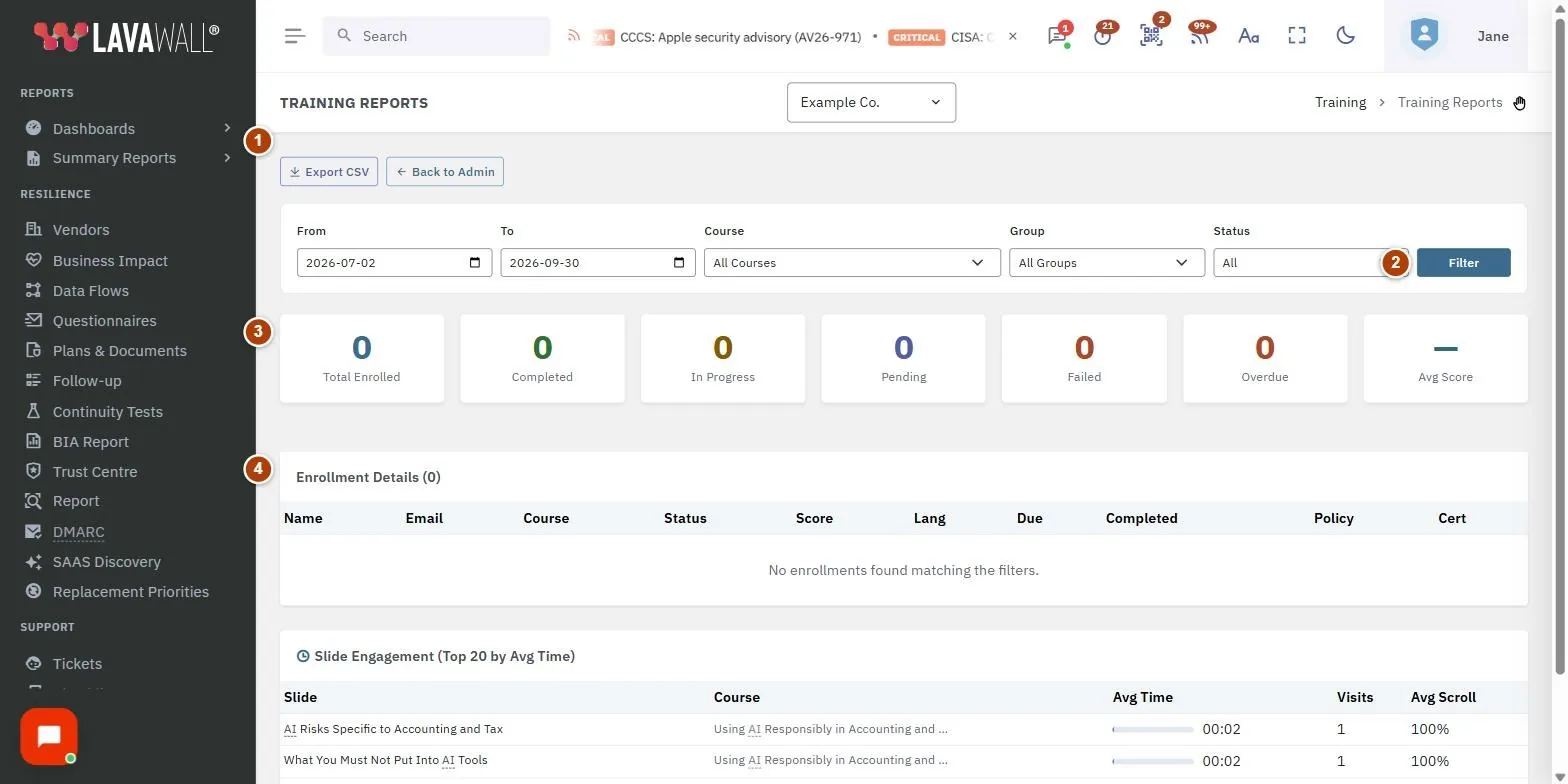Apply filters with the Filter button
This screenshot has width=1568, height=784.
click(1464, 263)
